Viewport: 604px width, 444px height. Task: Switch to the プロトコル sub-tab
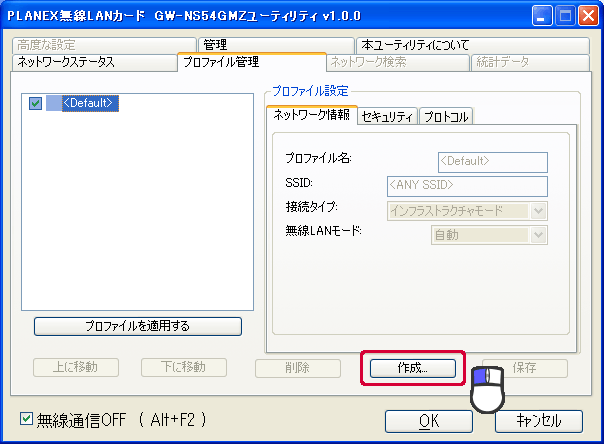click(446, 116)
